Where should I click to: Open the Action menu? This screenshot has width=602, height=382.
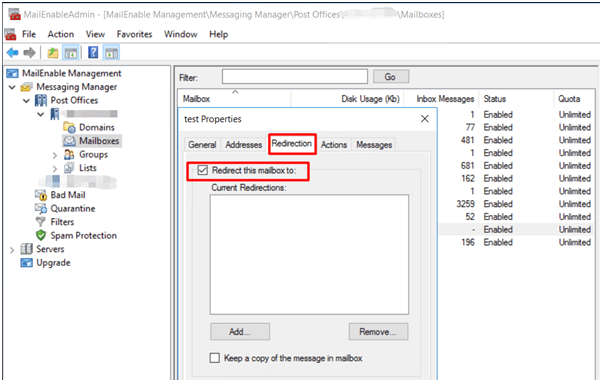[x=60, y=34]
